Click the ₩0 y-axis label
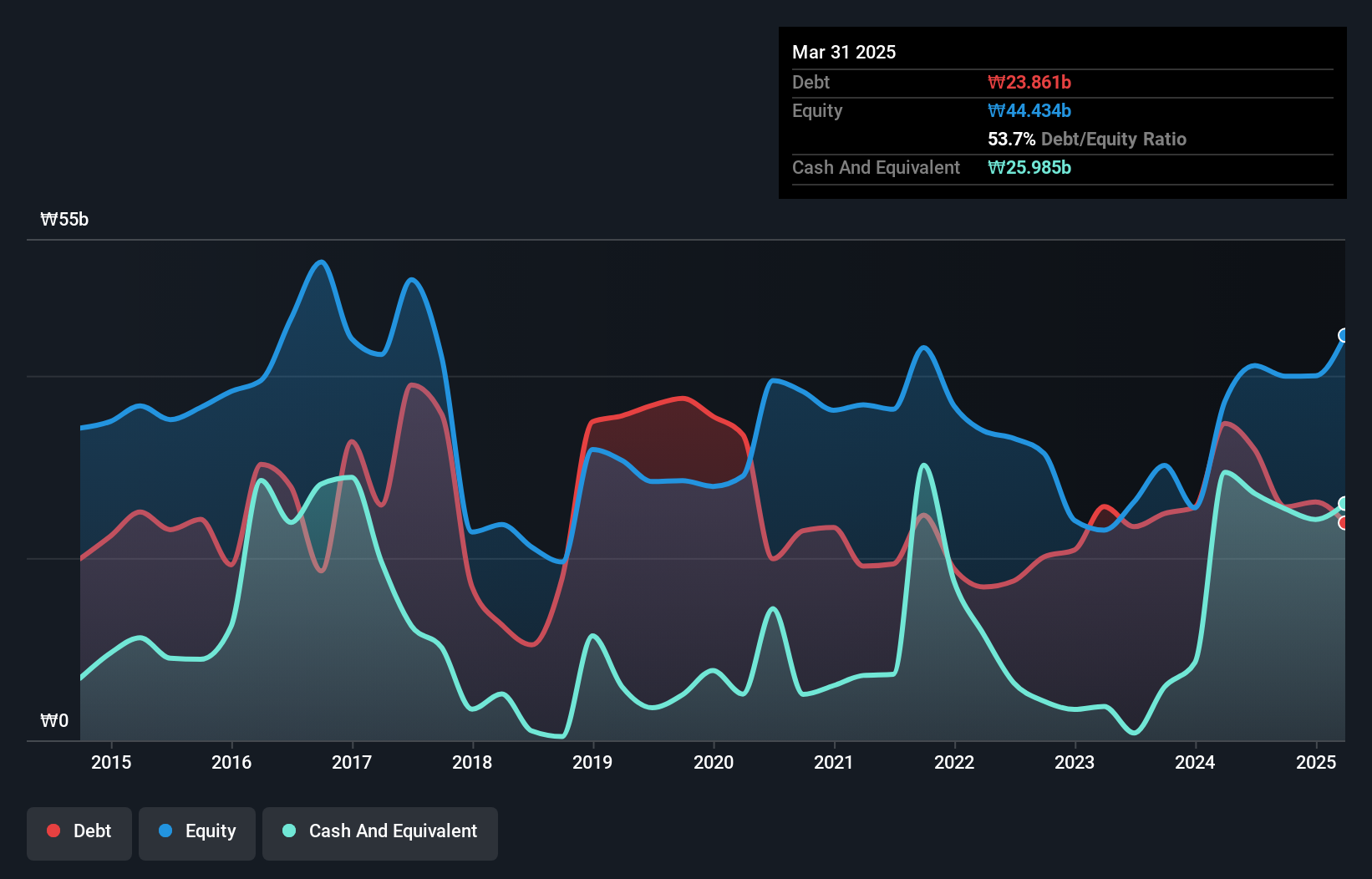The width and height of the screenshot is (1372, 879). 54,720
